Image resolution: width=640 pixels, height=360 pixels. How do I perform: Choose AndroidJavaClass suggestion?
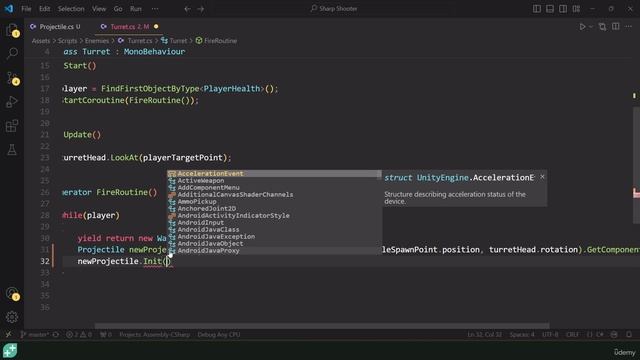[x=274, y=229]
